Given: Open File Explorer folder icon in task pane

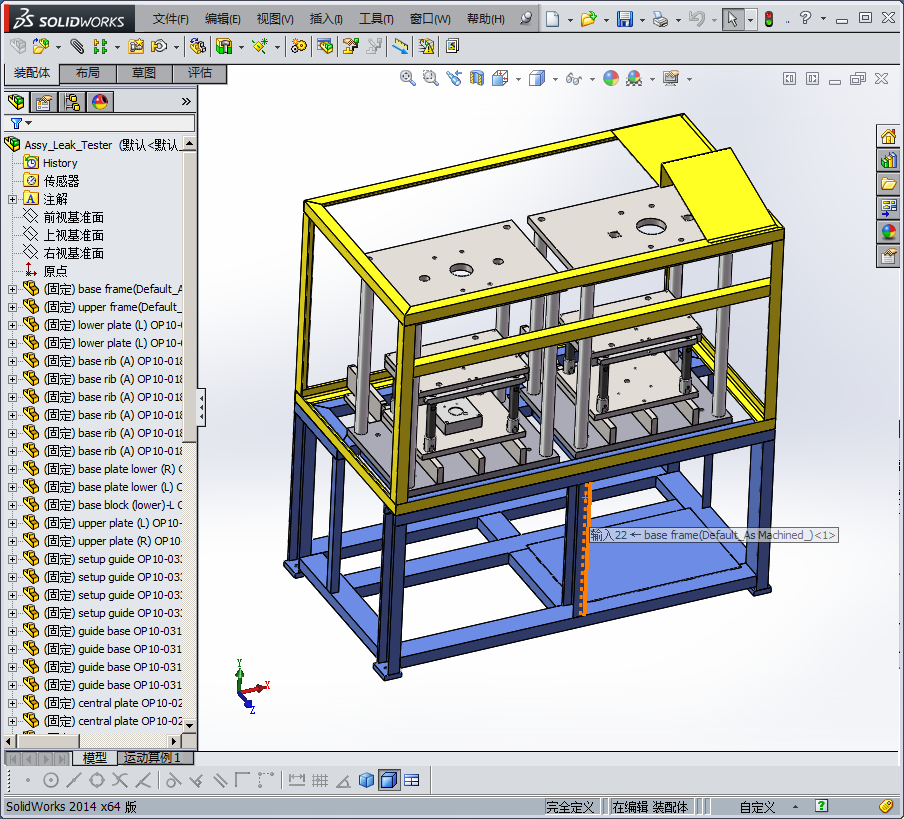Looking at the screenshot, I should [x=888, y=184].
